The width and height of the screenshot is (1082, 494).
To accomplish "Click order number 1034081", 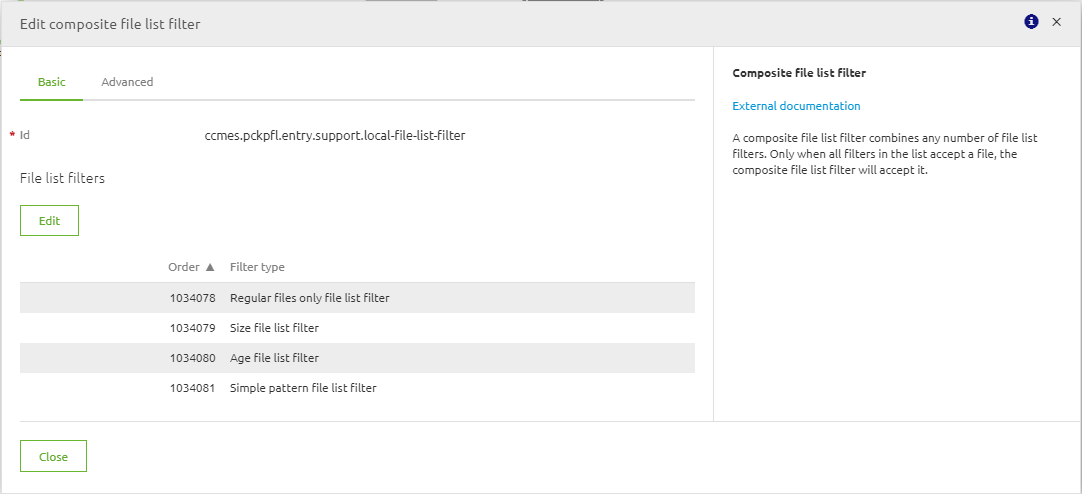I will pos(193,388).
